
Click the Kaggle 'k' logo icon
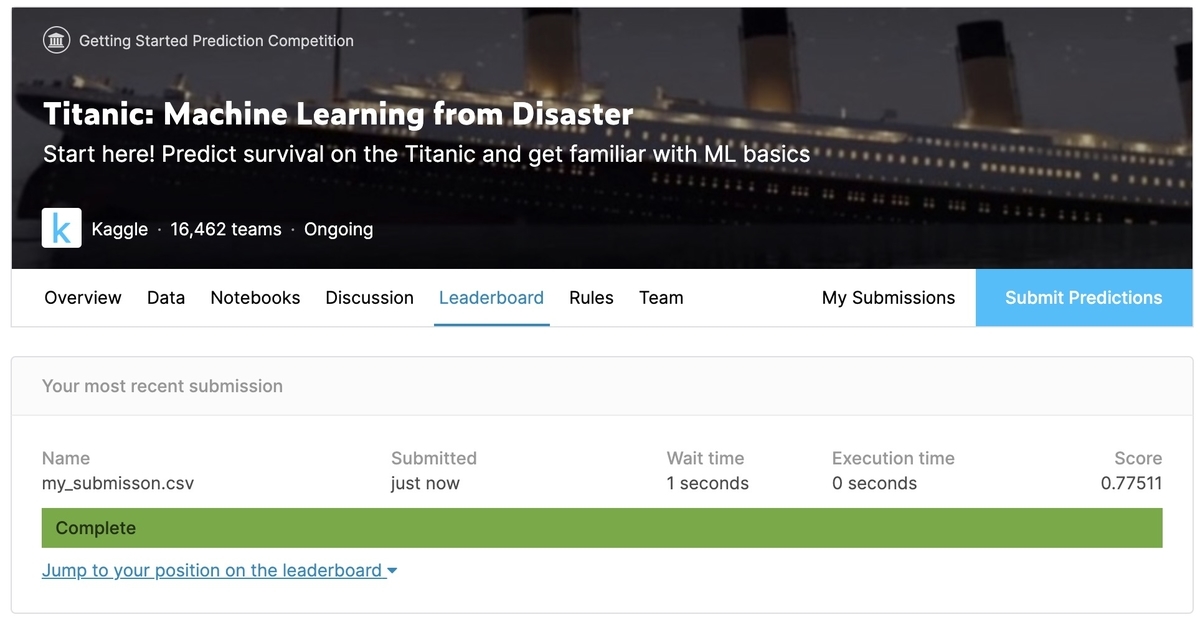pos(61,229)
